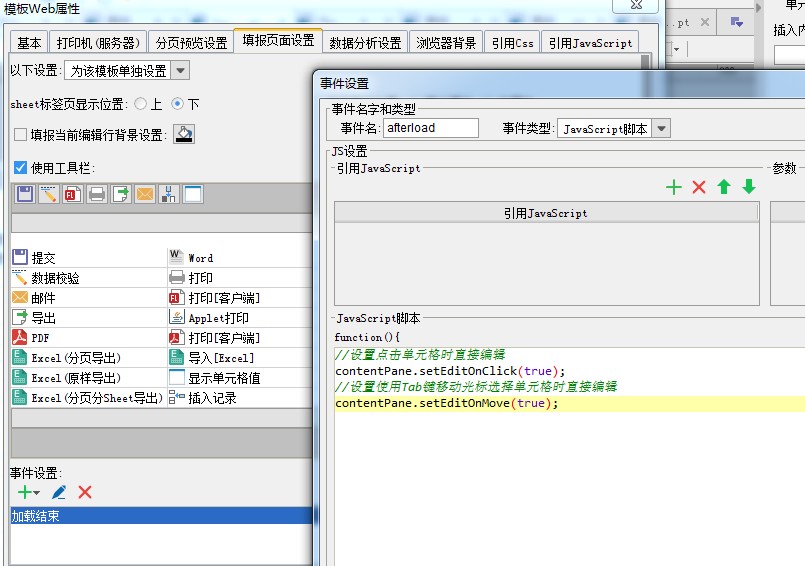Switch to 引用JavaScript tab
Image resolution: width=805 pixels, height=566 pixels.
[590, 43]
